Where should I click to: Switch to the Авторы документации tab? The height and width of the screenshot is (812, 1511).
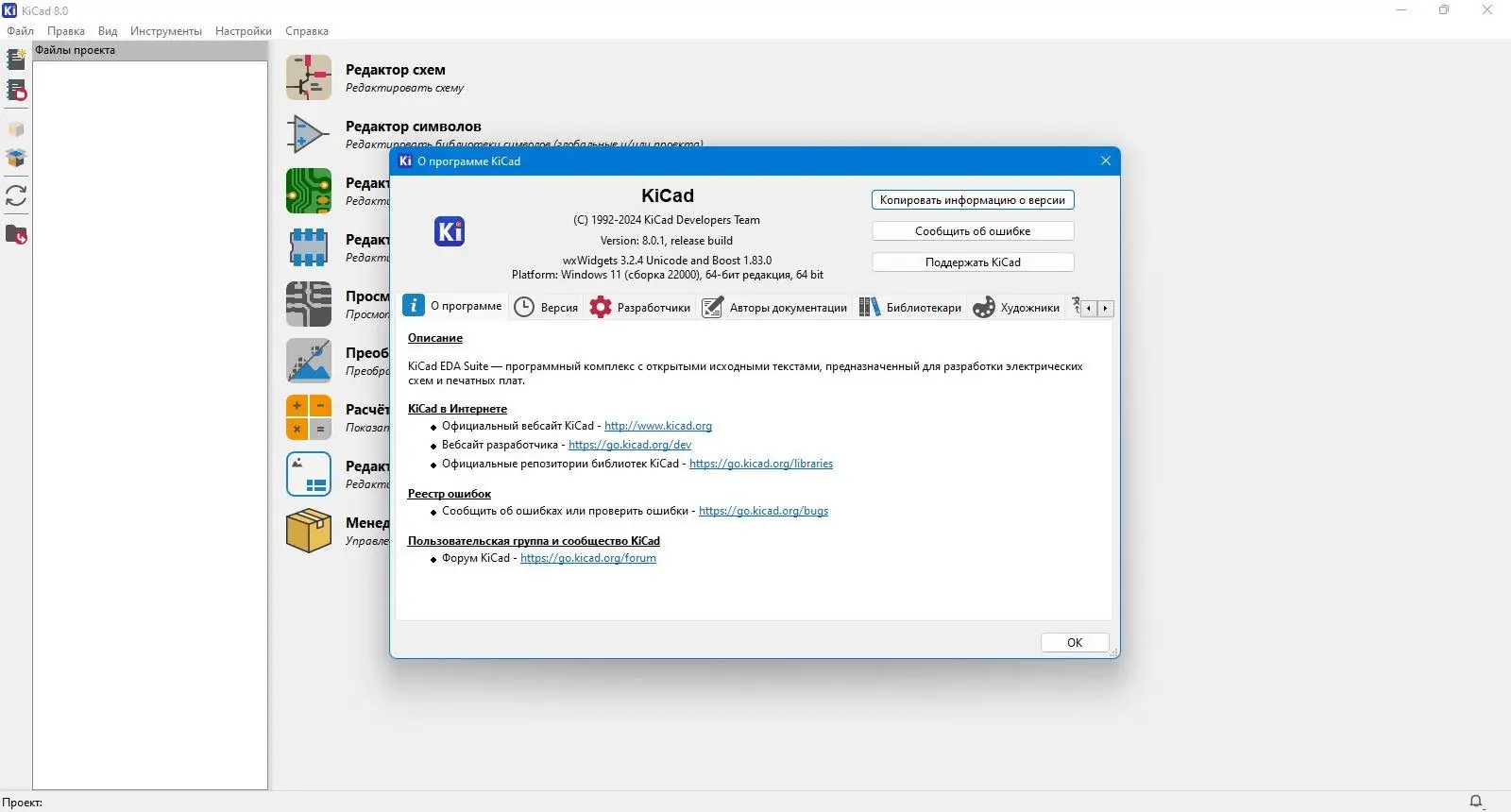pos(774,308)
